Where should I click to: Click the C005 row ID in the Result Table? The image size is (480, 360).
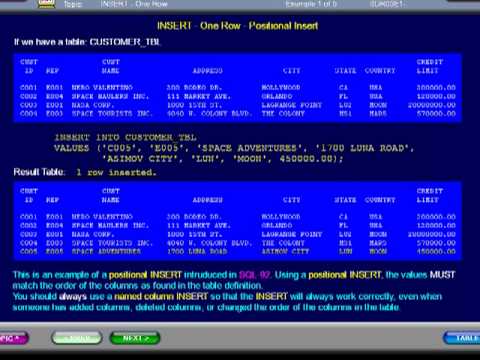tap(29, 251)
